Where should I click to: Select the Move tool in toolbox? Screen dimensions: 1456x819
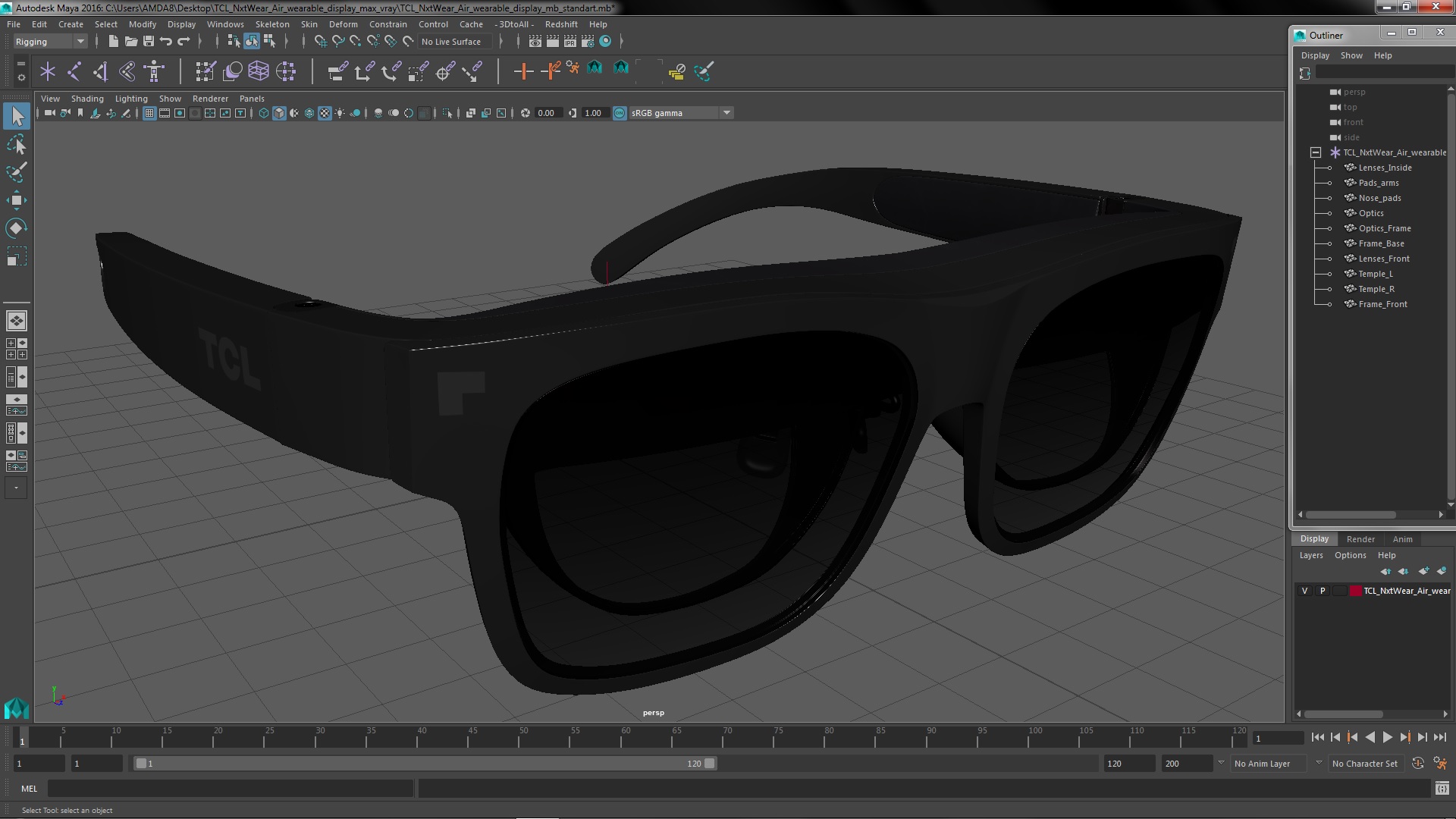pos(16,200)
